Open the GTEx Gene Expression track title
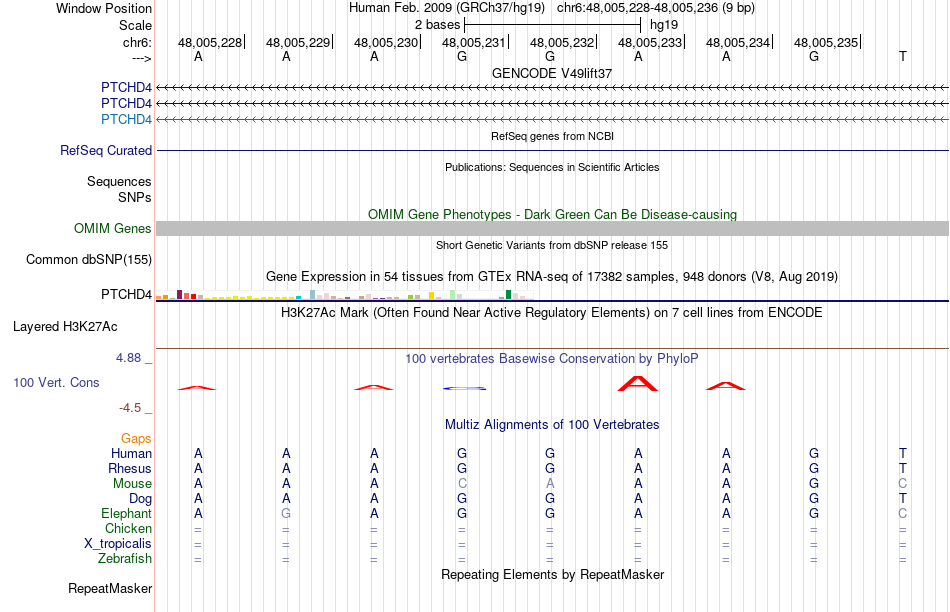The image size is (950, 612). (x=552, y=276)
